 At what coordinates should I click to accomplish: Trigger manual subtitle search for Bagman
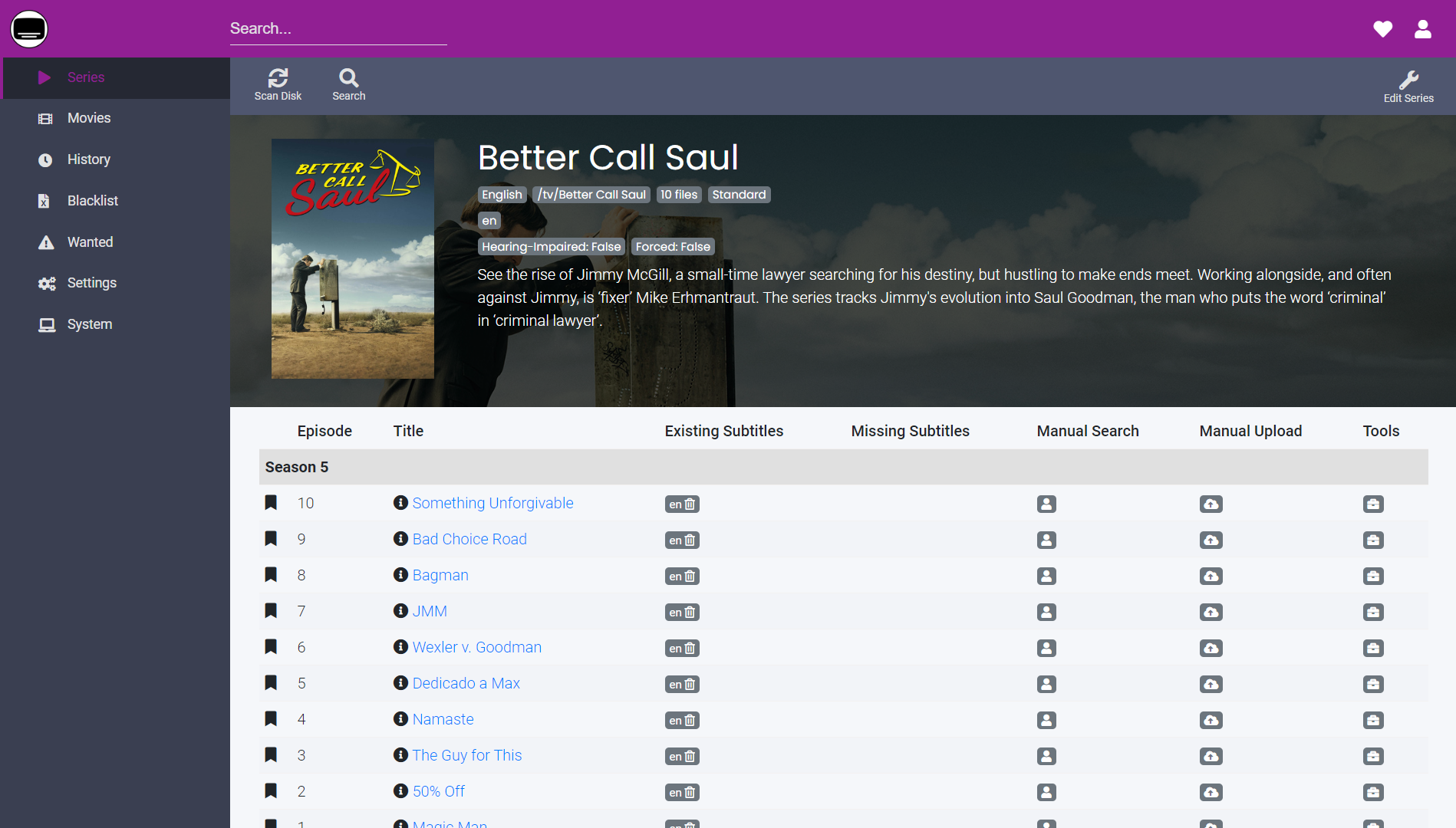(1046, 576)
